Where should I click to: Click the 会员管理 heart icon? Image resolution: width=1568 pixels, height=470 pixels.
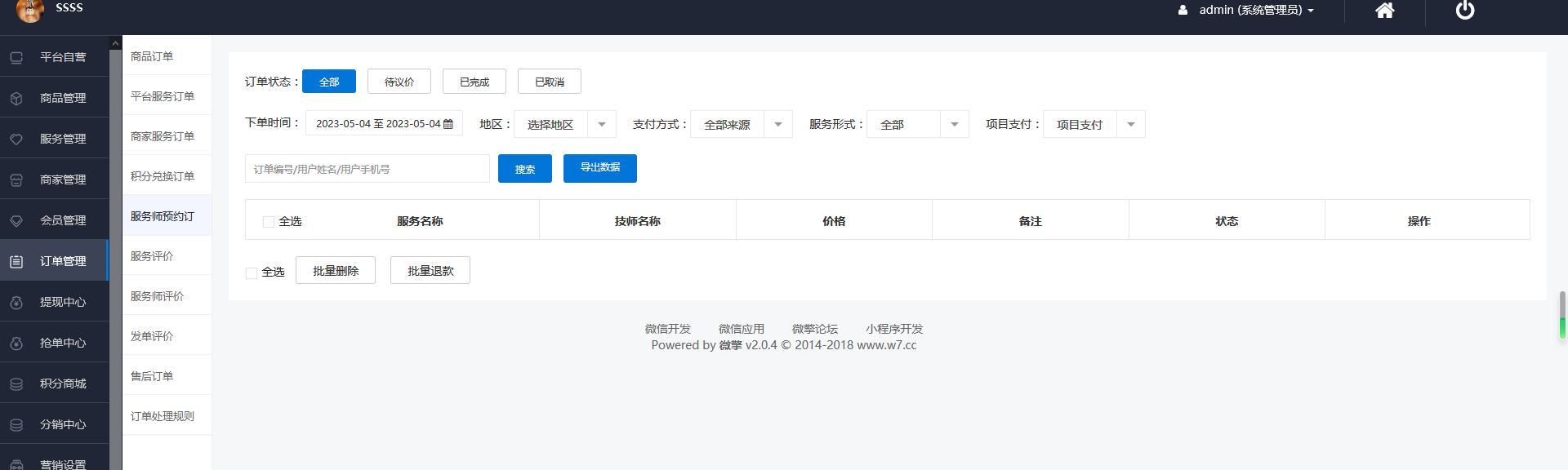[x=16, y=220]
